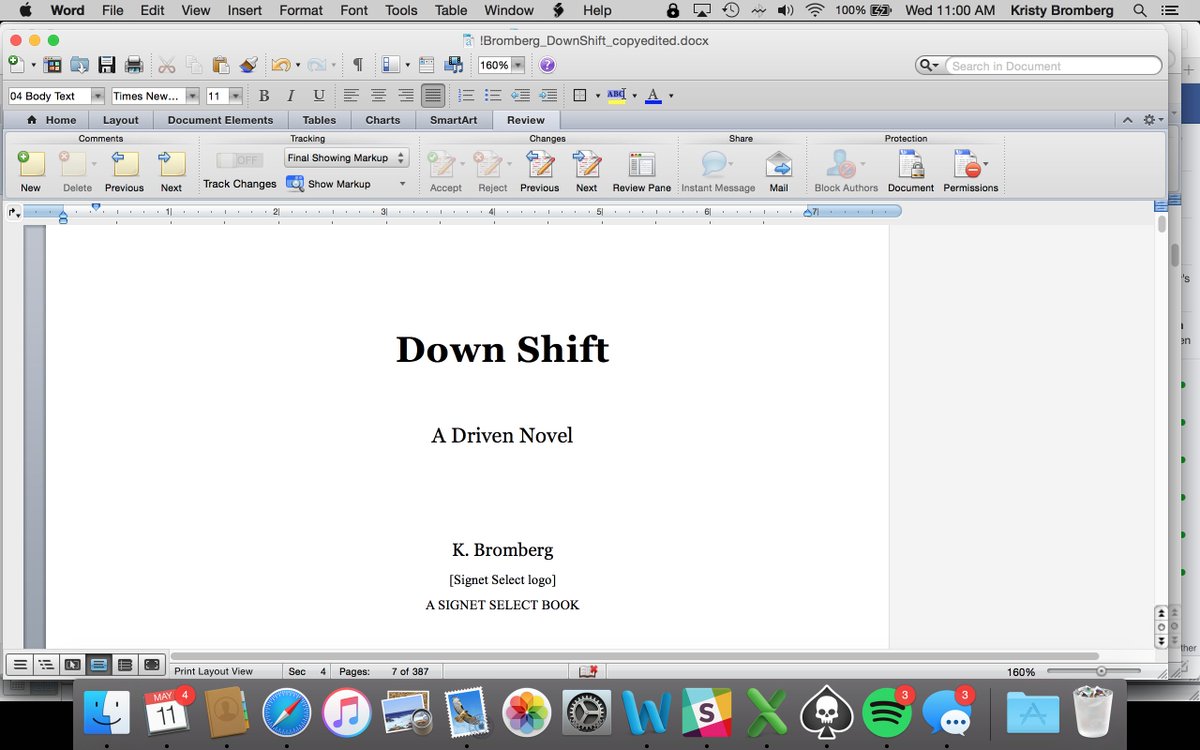This screenshot has height=750, width=1200.
Task: Open the borders dropdown arrow
Action: coord(598,96)
